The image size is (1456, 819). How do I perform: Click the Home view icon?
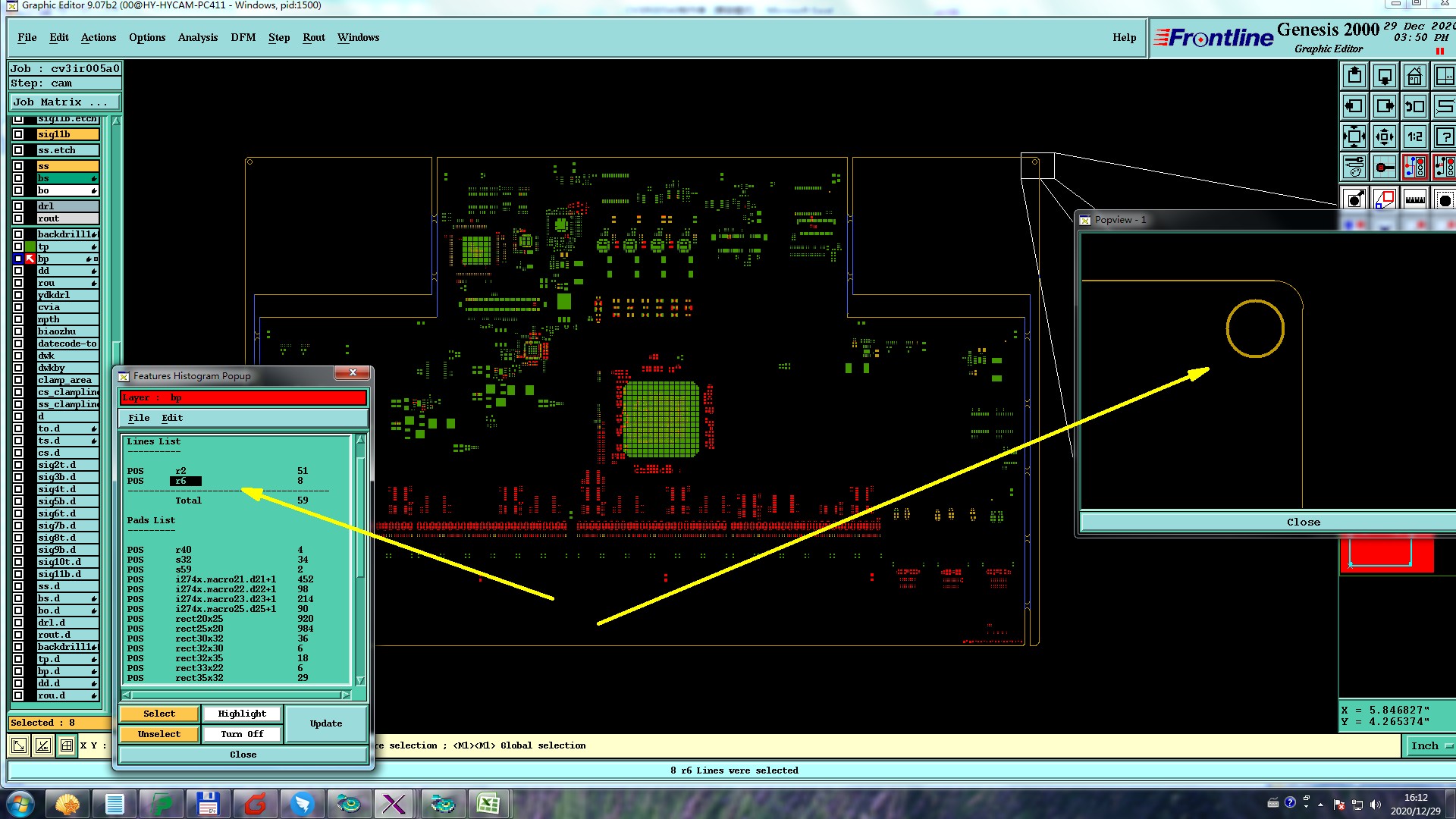[1414, 77]
